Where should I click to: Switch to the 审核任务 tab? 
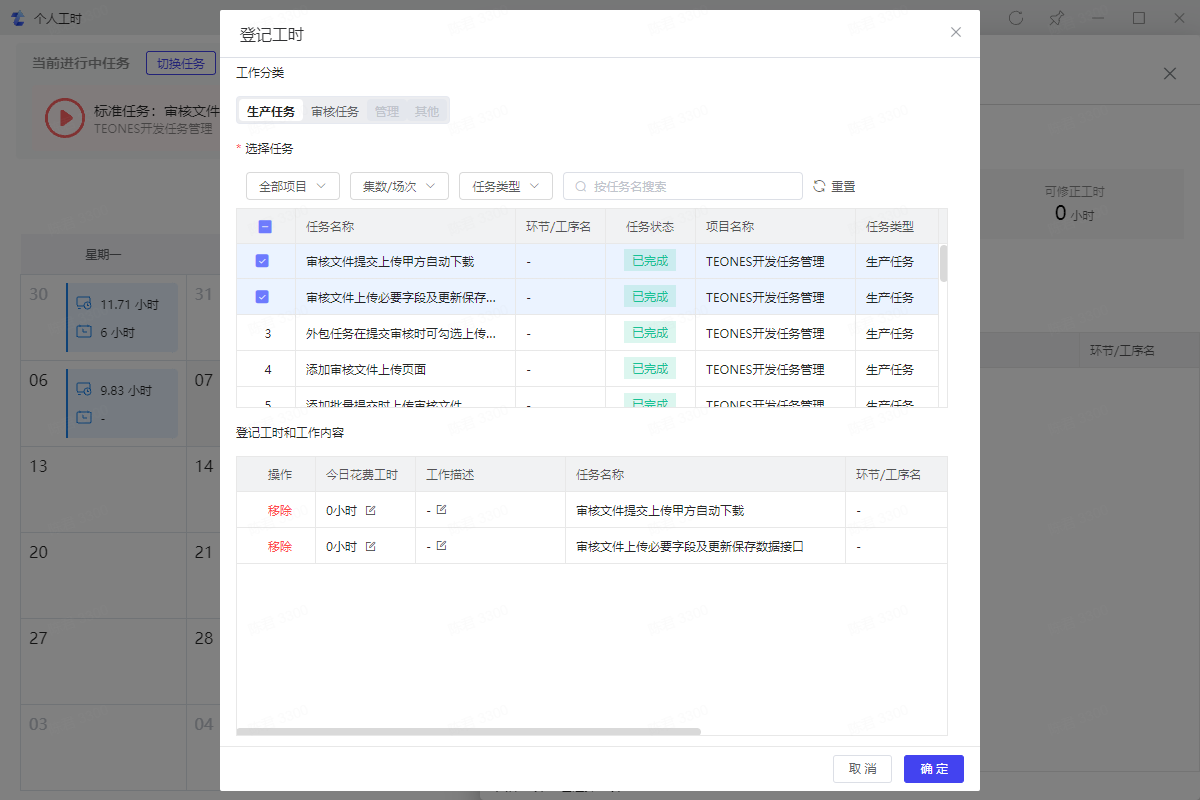coord(335,111)
